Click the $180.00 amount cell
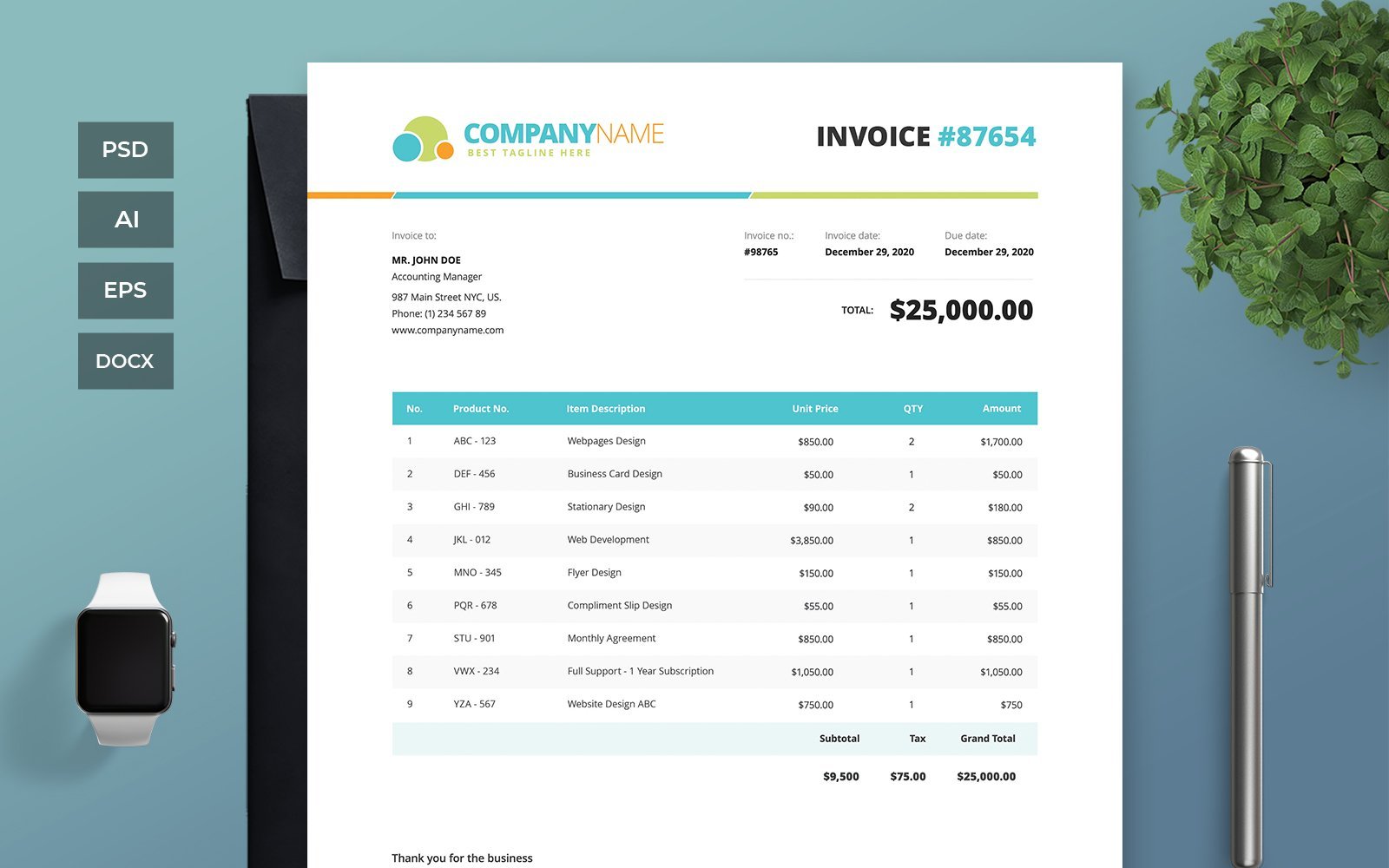The width and height of the screenshot is (1389, 868). tap(1005, 508)
